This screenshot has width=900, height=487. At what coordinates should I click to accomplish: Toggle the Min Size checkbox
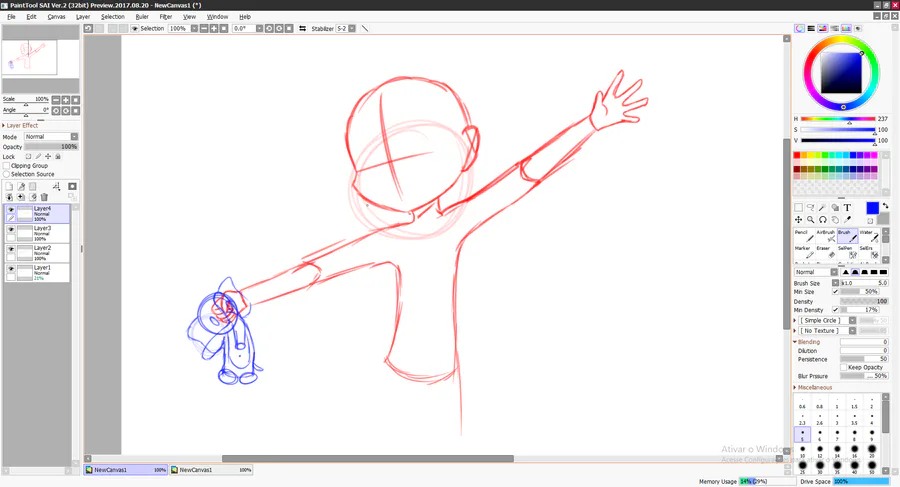pyautogui.click(x=835, y=292)
